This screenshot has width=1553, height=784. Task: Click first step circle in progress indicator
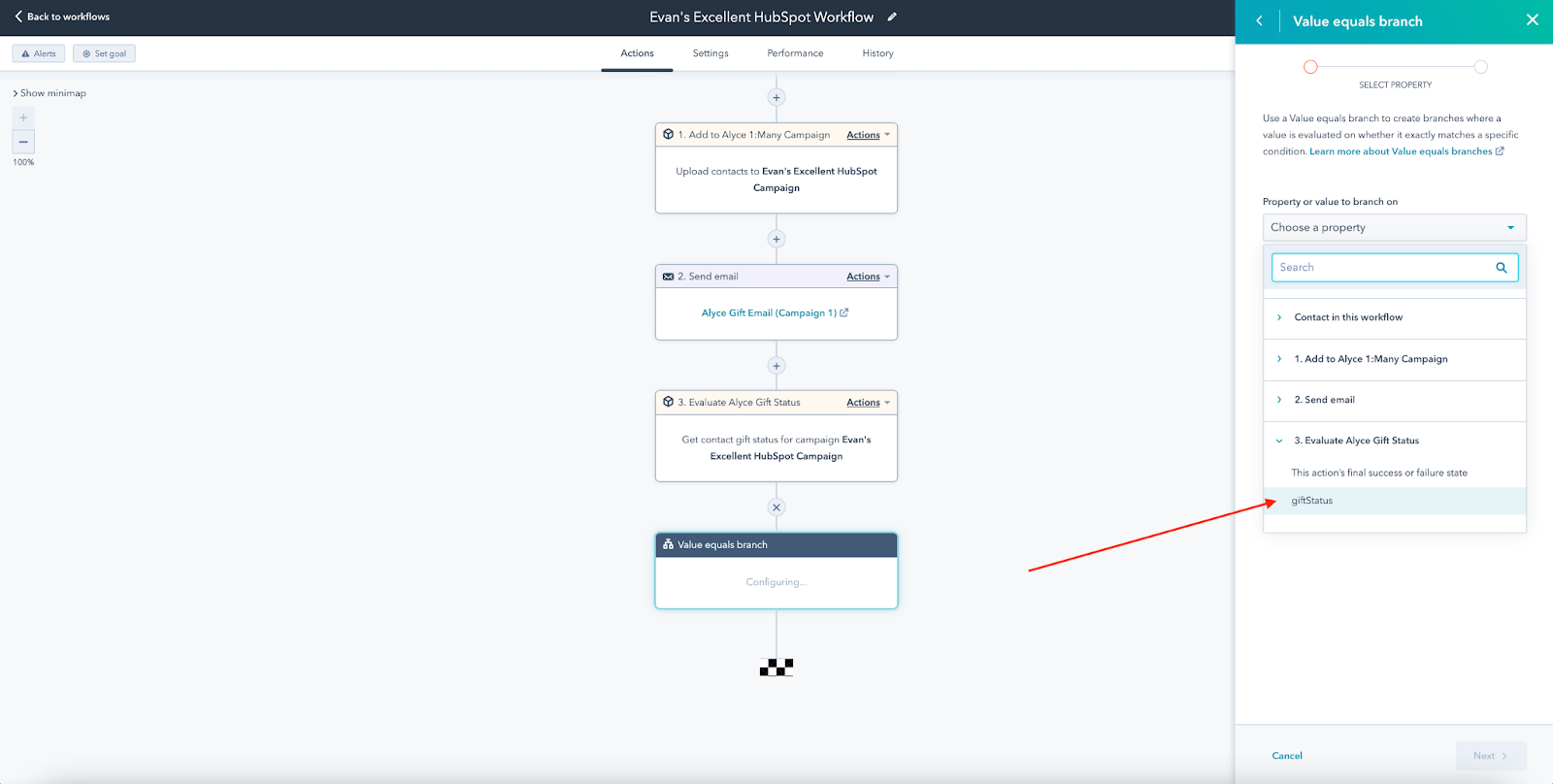(1310, 67)
